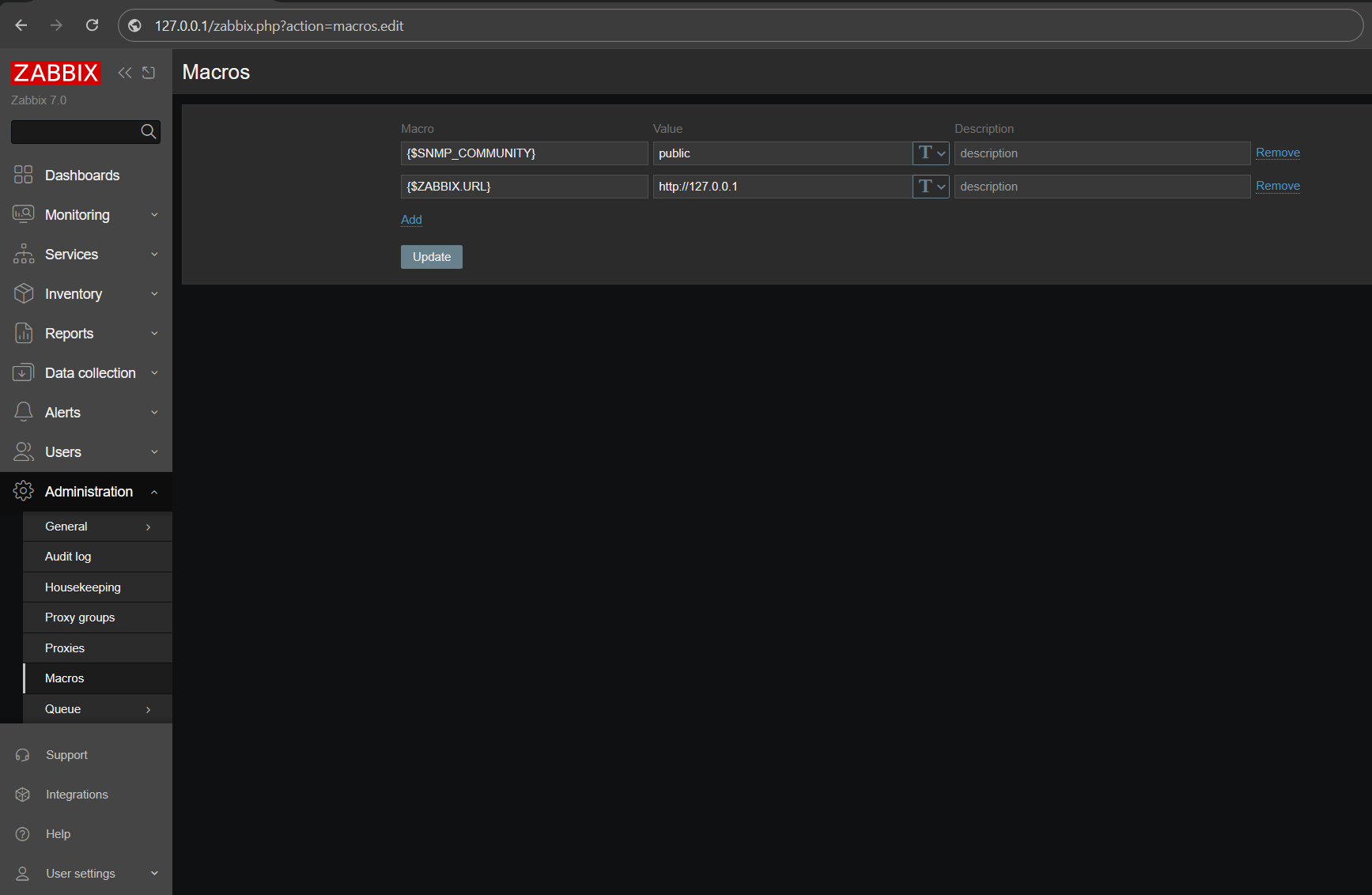Open the Housekeeping submenu item
The height and width of the screenshot is (895, 1372).
(x=83, y=587)
